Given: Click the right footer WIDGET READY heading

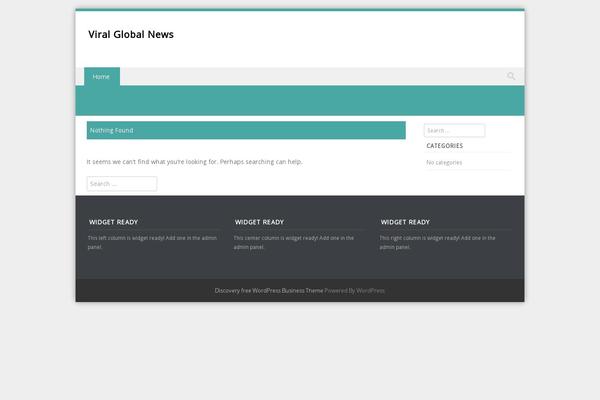Looking at the screenshot, I should 405,222.
